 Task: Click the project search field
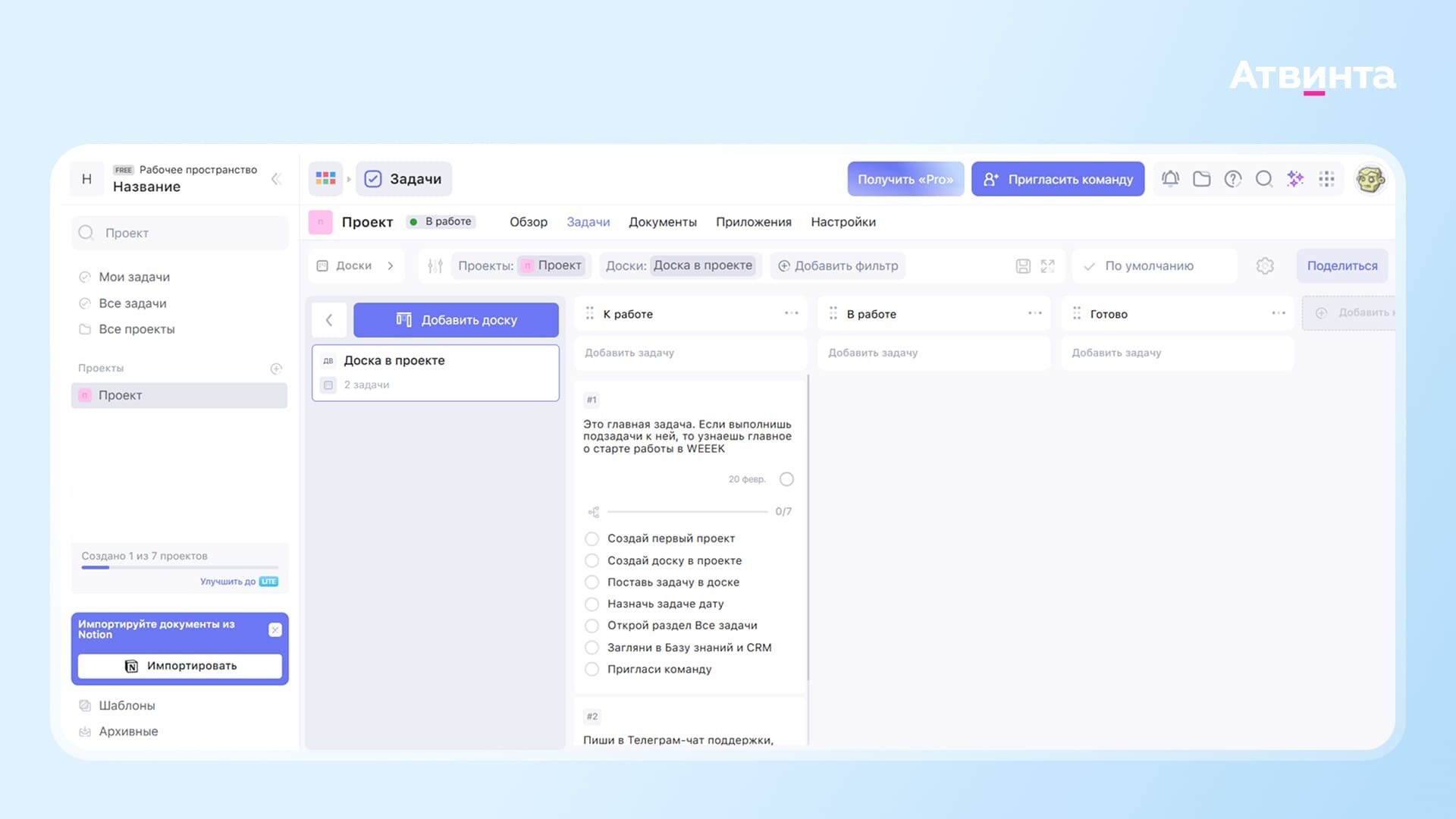[180, 233]
